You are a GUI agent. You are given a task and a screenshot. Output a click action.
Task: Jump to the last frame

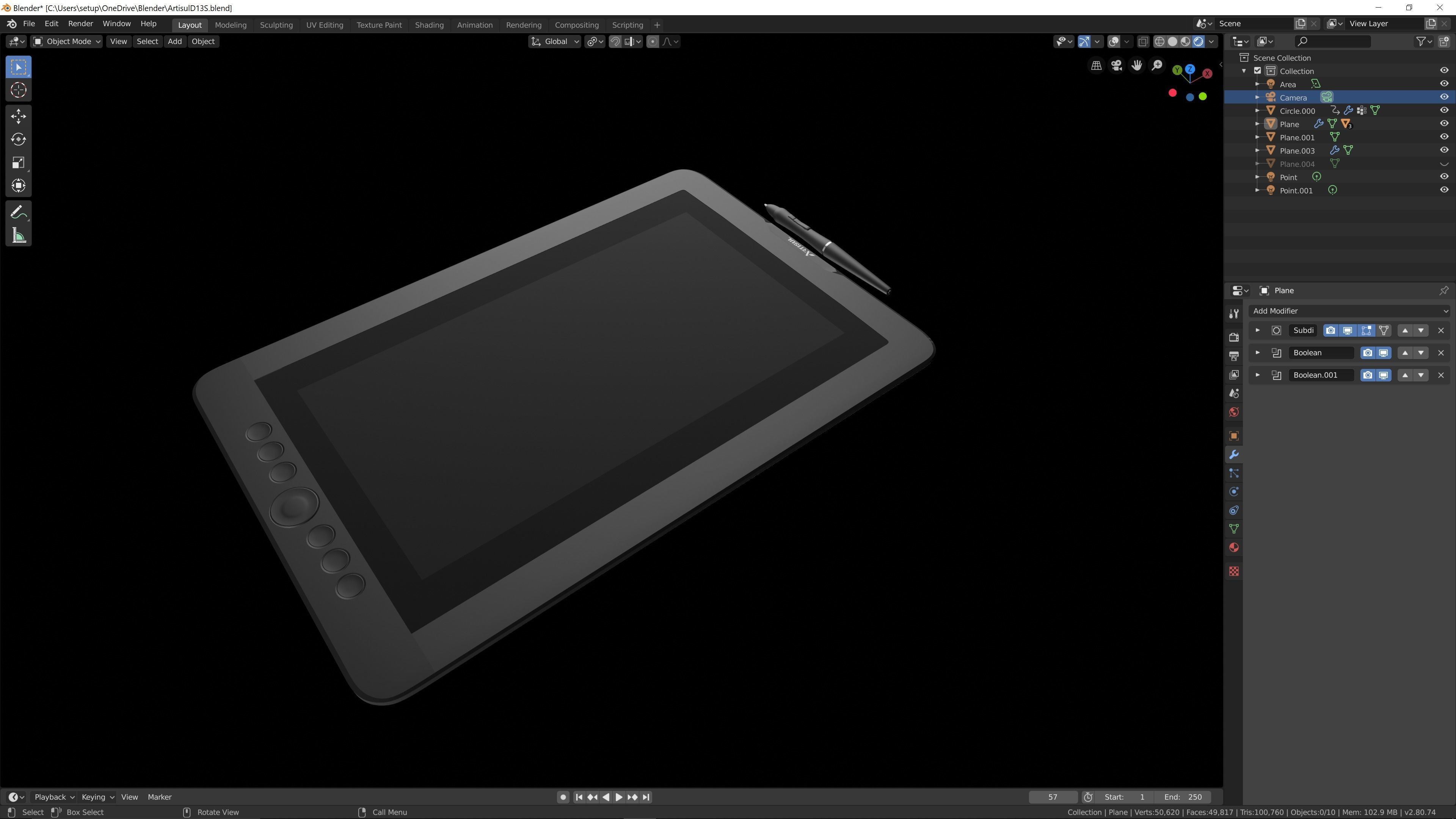[x=646, y=797]
